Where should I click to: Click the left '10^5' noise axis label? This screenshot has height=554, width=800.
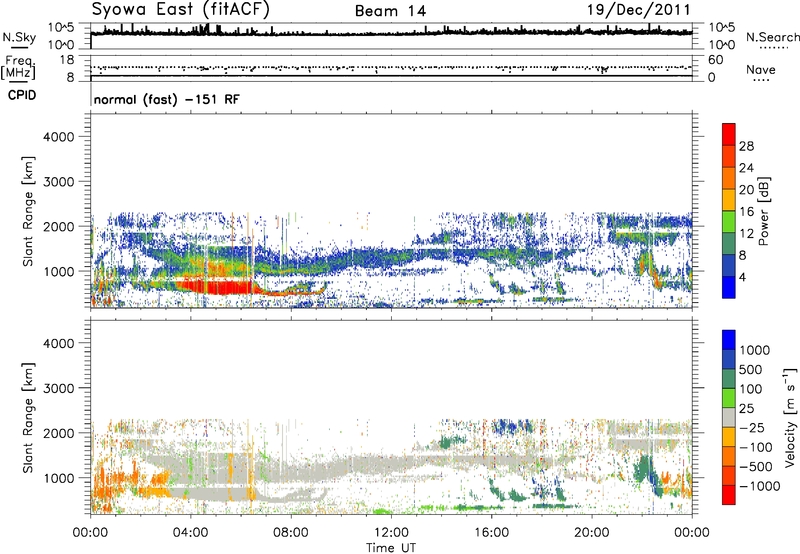click(61, 27)
